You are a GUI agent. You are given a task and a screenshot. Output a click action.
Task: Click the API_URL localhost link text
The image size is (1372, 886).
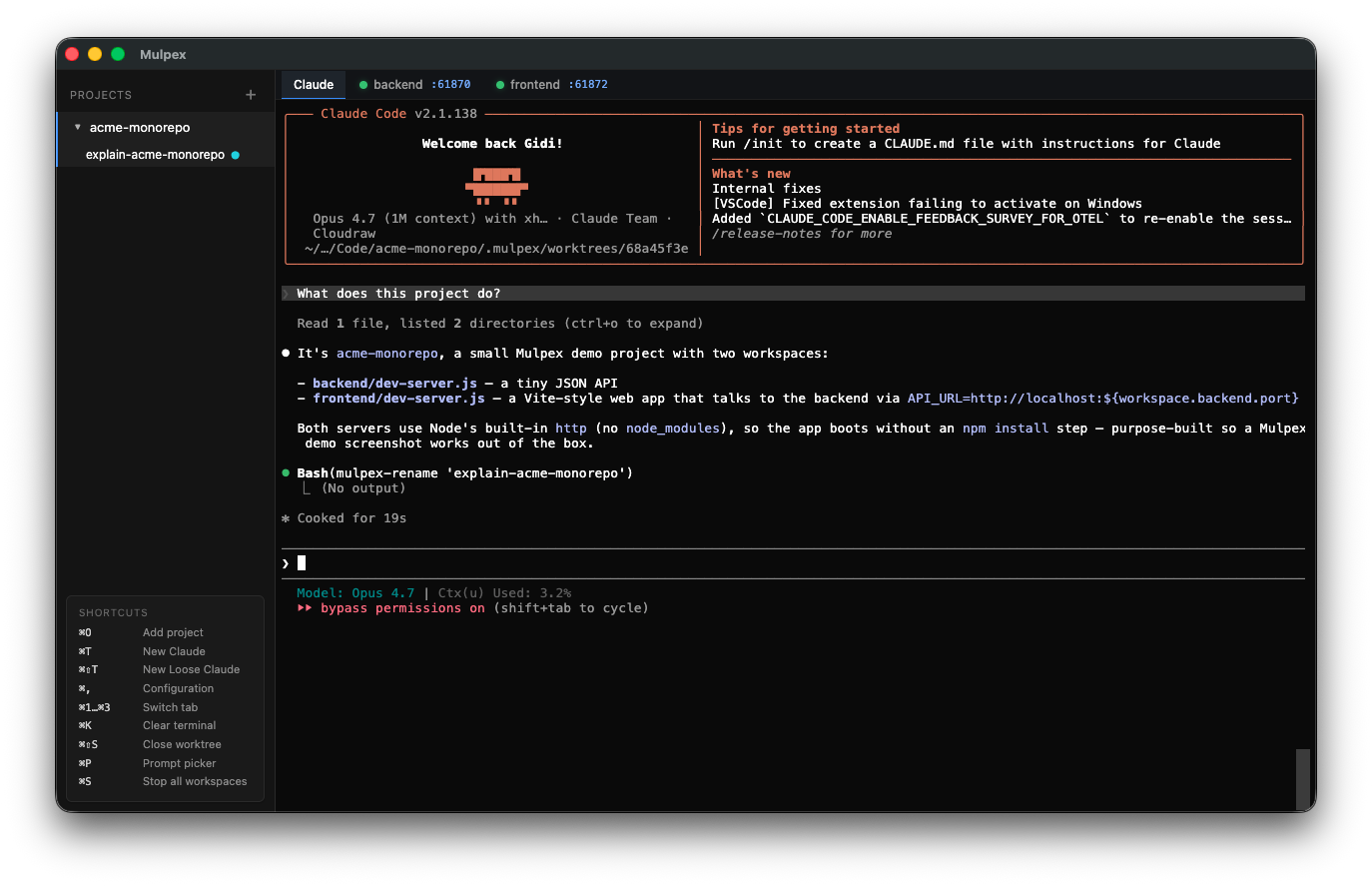click(1102, 399)
